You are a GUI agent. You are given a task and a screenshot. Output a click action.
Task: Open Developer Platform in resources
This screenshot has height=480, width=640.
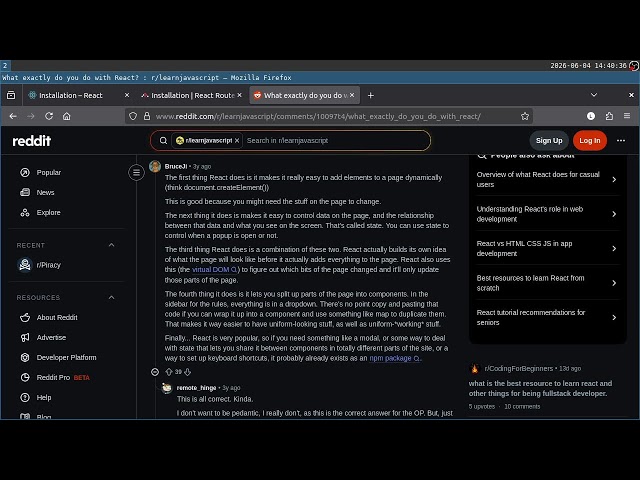click(x=65, y=357)
